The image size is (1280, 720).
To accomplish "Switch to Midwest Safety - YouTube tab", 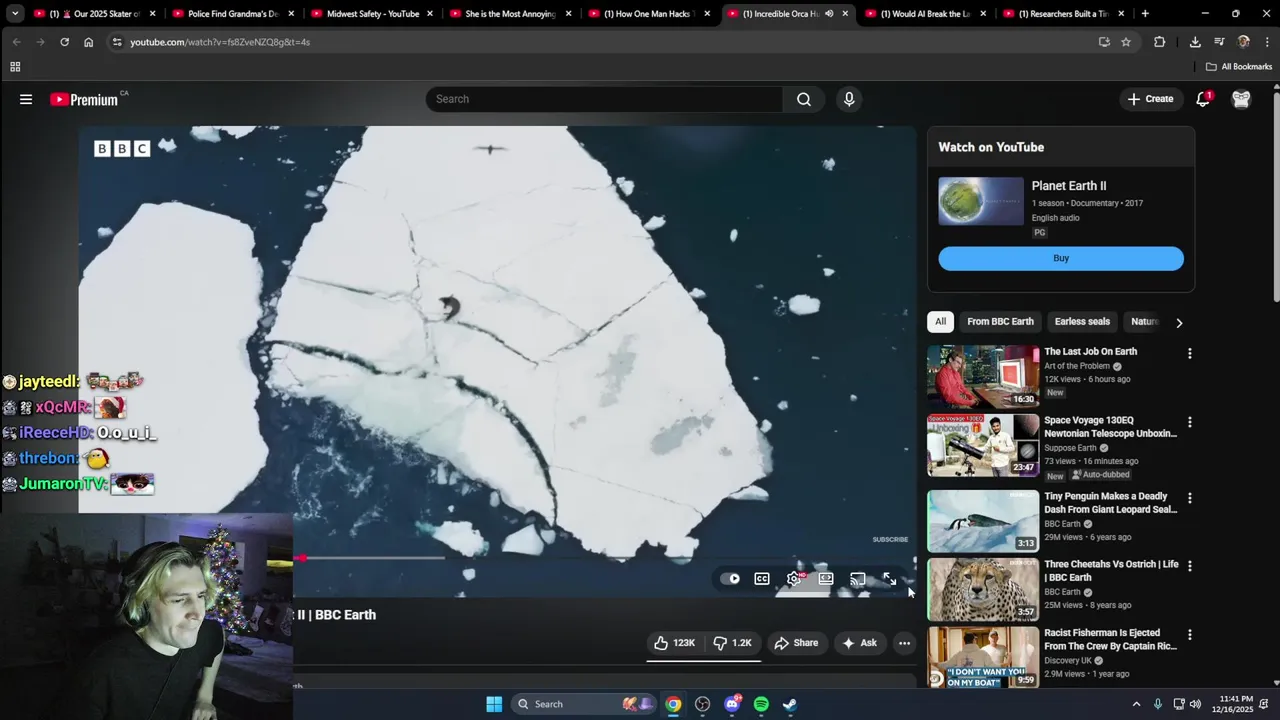I will click(371, 14).
